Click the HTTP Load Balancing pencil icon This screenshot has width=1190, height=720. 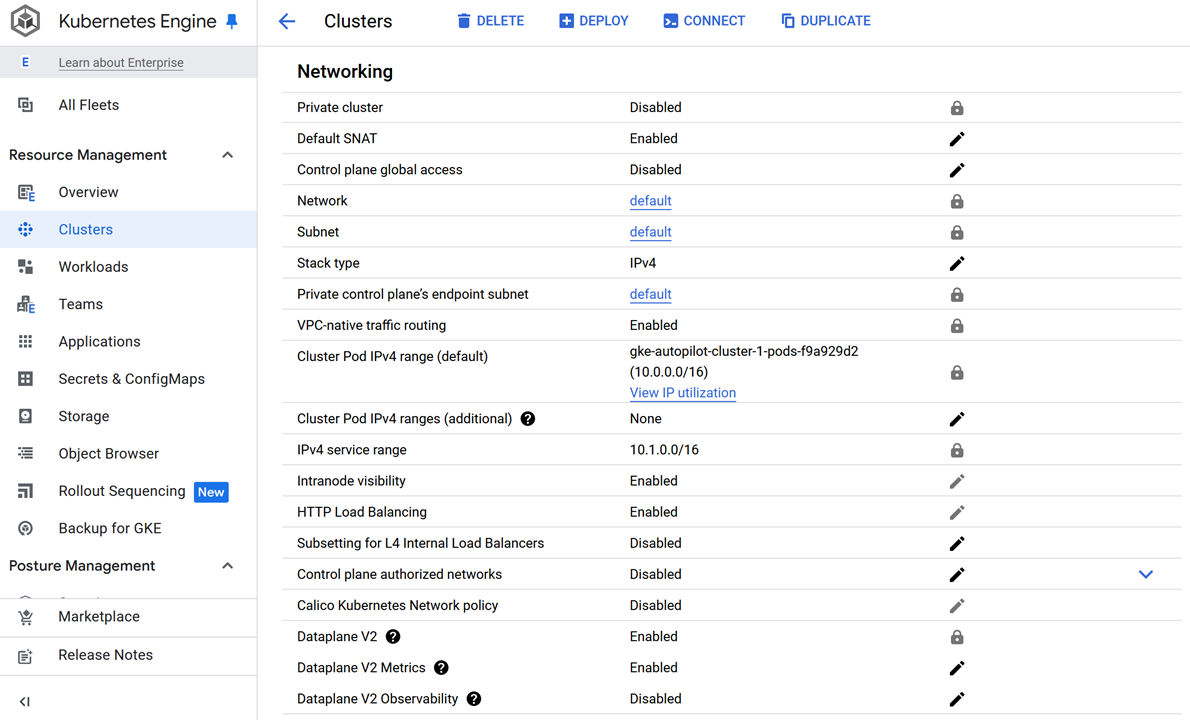(957, 512)
